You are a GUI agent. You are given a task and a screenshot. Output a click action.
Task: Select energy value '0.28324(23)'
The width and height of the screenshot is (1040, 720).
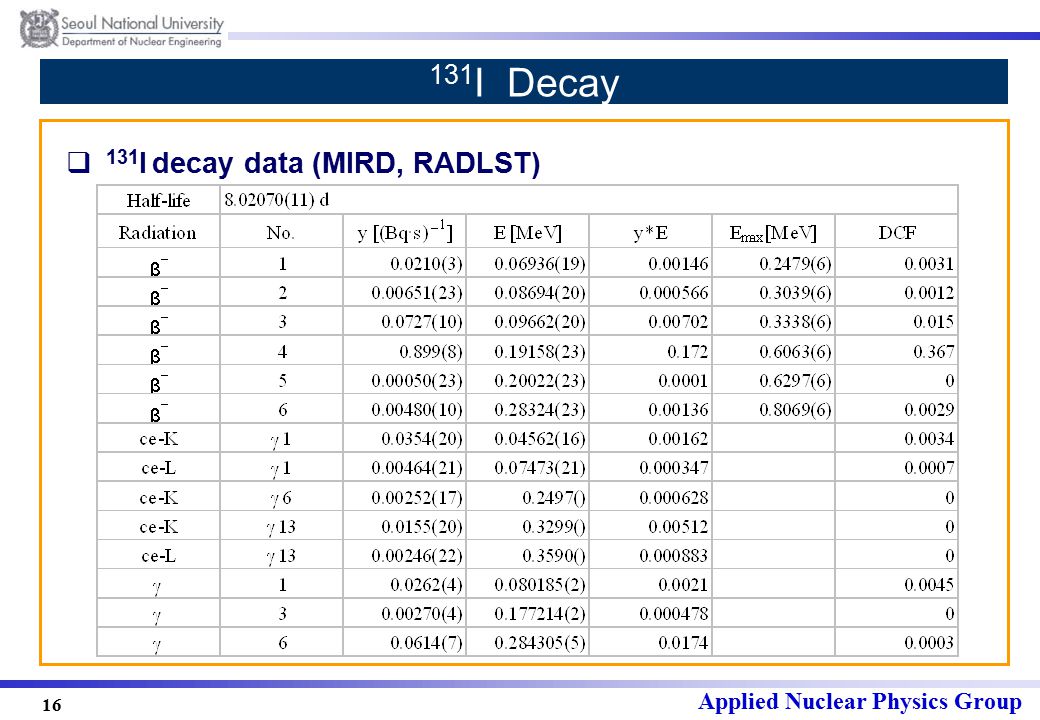540,410
